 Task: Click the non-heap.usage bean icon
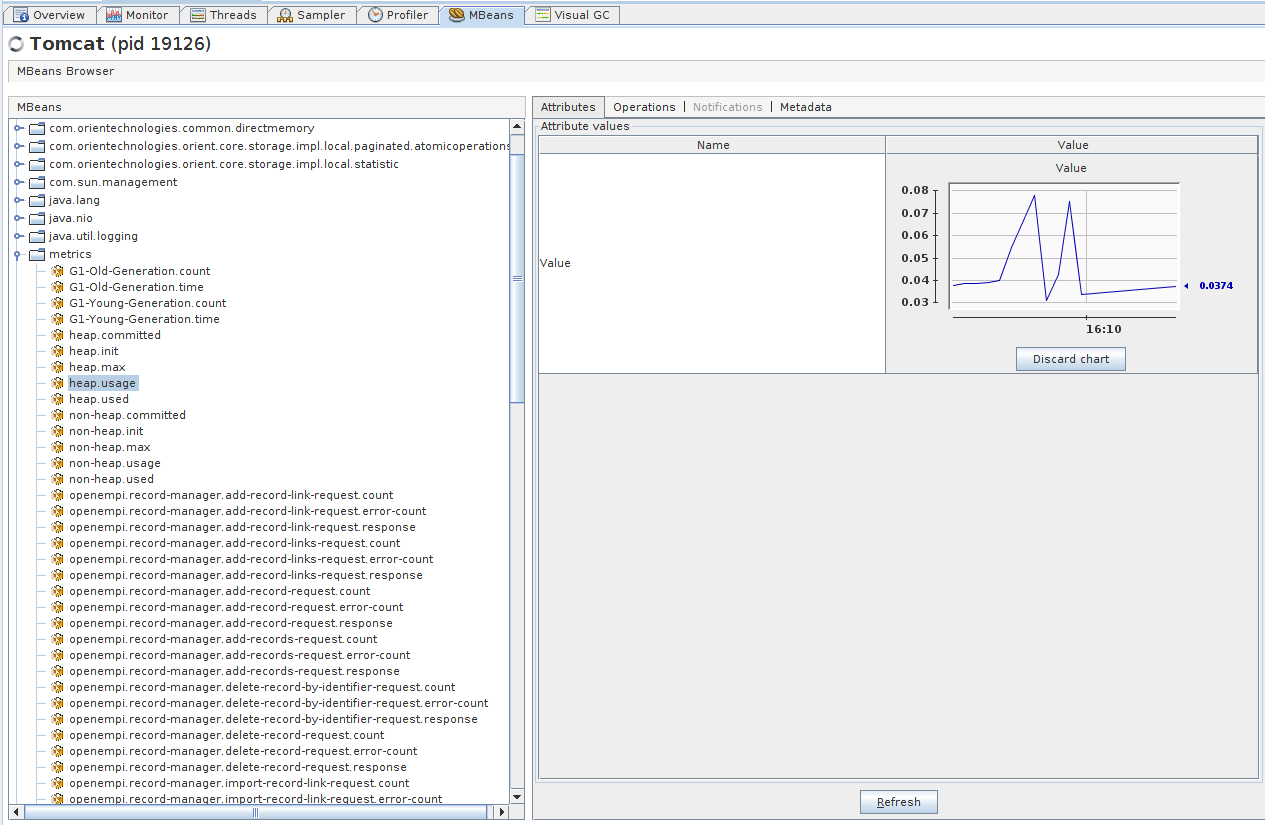click(58, 463)
